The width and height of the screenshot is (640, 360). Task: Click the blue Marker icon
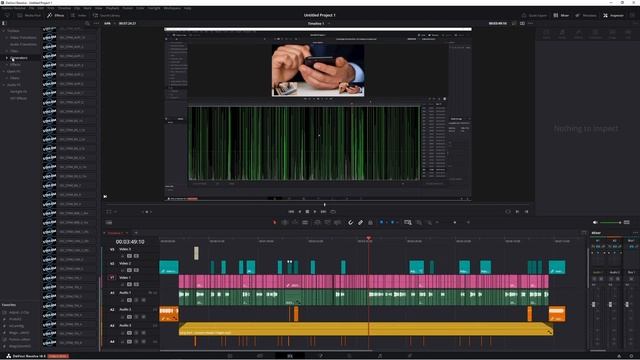click(393, 222)
